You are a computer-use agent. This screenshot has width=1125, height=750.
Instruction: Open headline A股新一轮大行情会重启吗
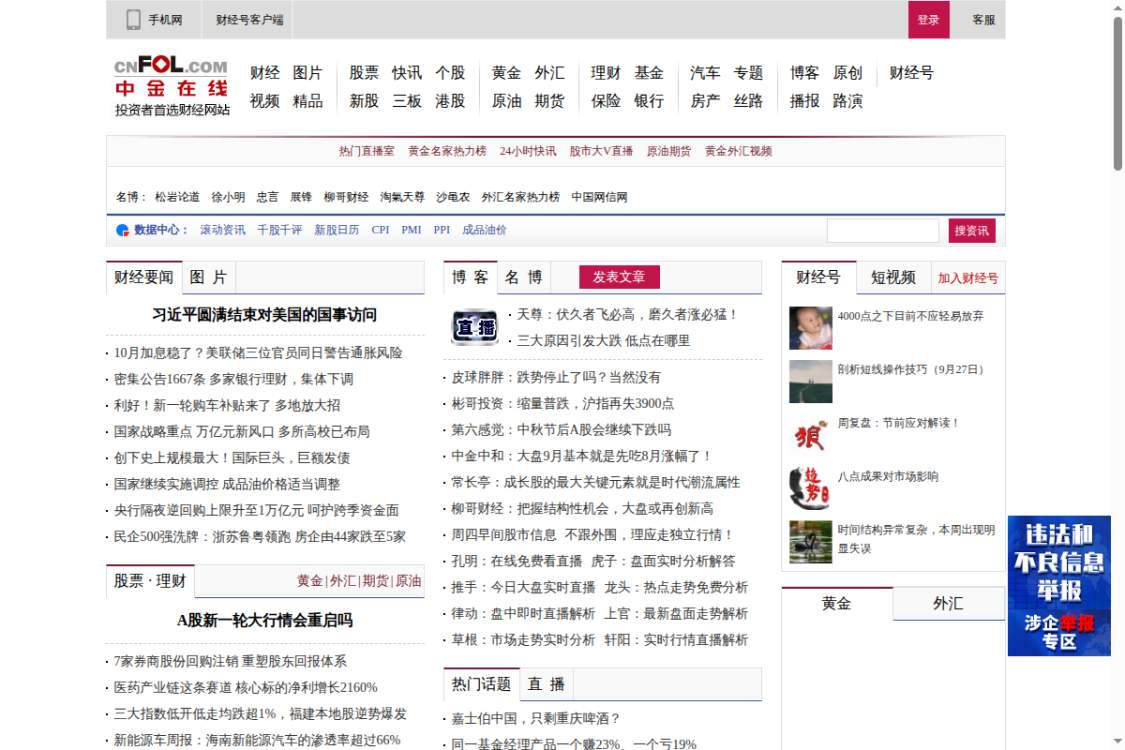tap(265, 621)
